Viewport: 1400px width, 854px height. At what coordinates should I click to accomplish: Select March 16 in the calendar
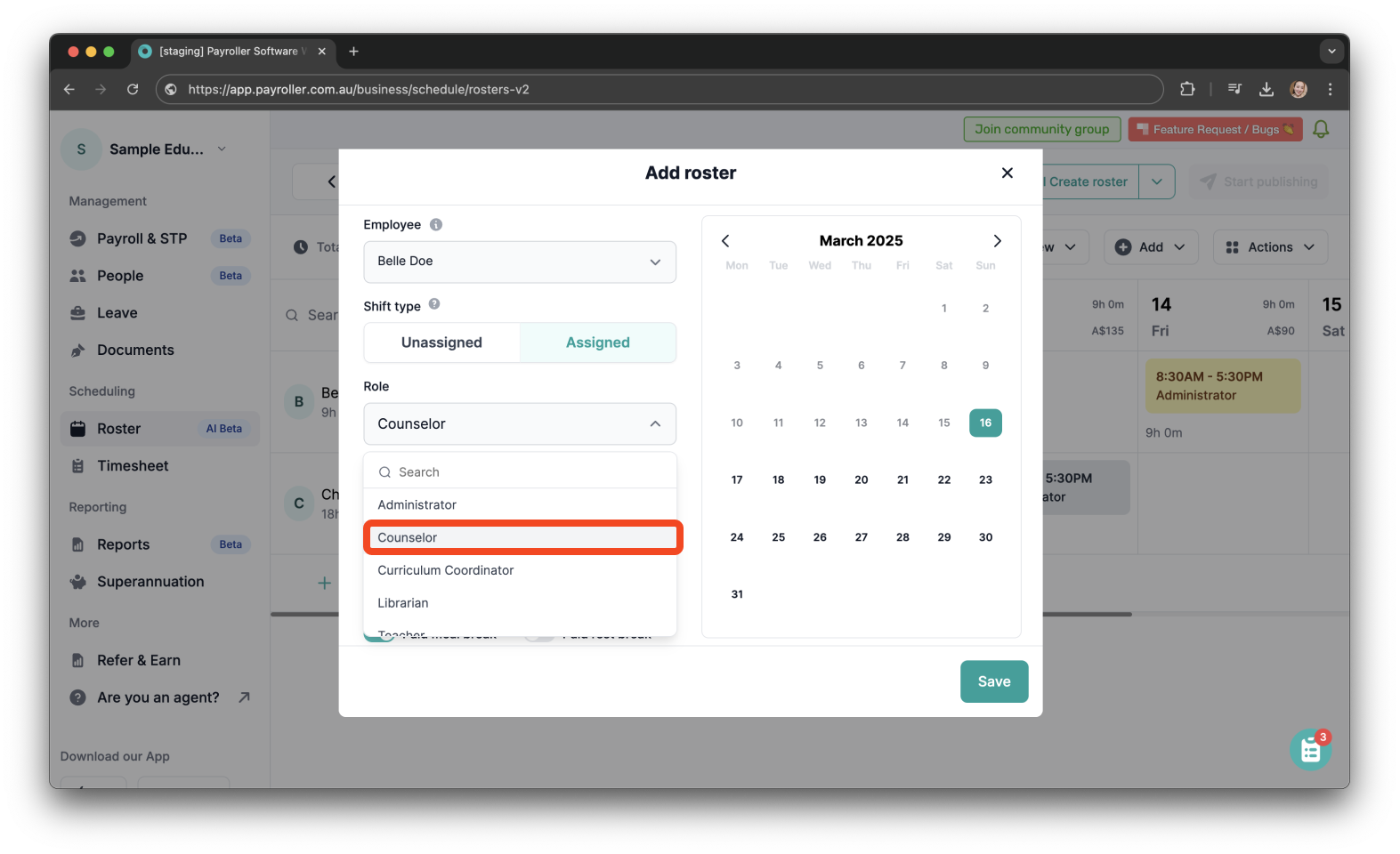point(985,423)
